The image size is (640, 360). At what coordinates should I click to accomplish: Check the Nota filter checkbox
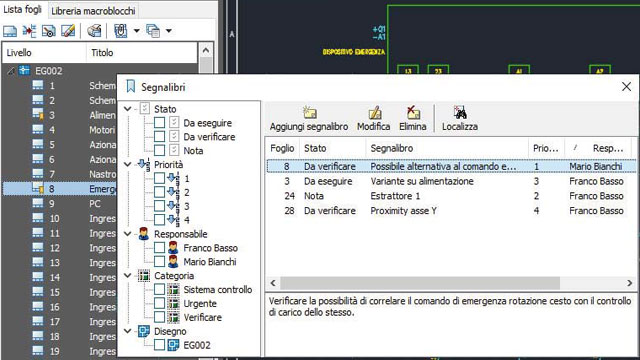[x=160, y=150]
